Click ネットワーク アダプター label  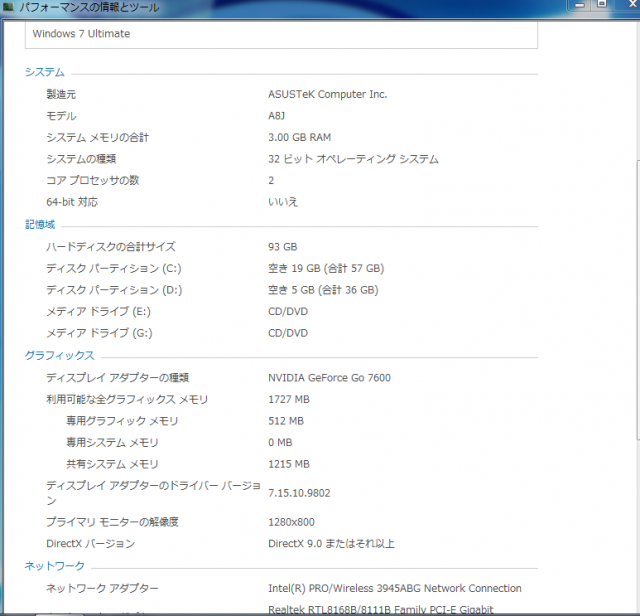(102, 589)
